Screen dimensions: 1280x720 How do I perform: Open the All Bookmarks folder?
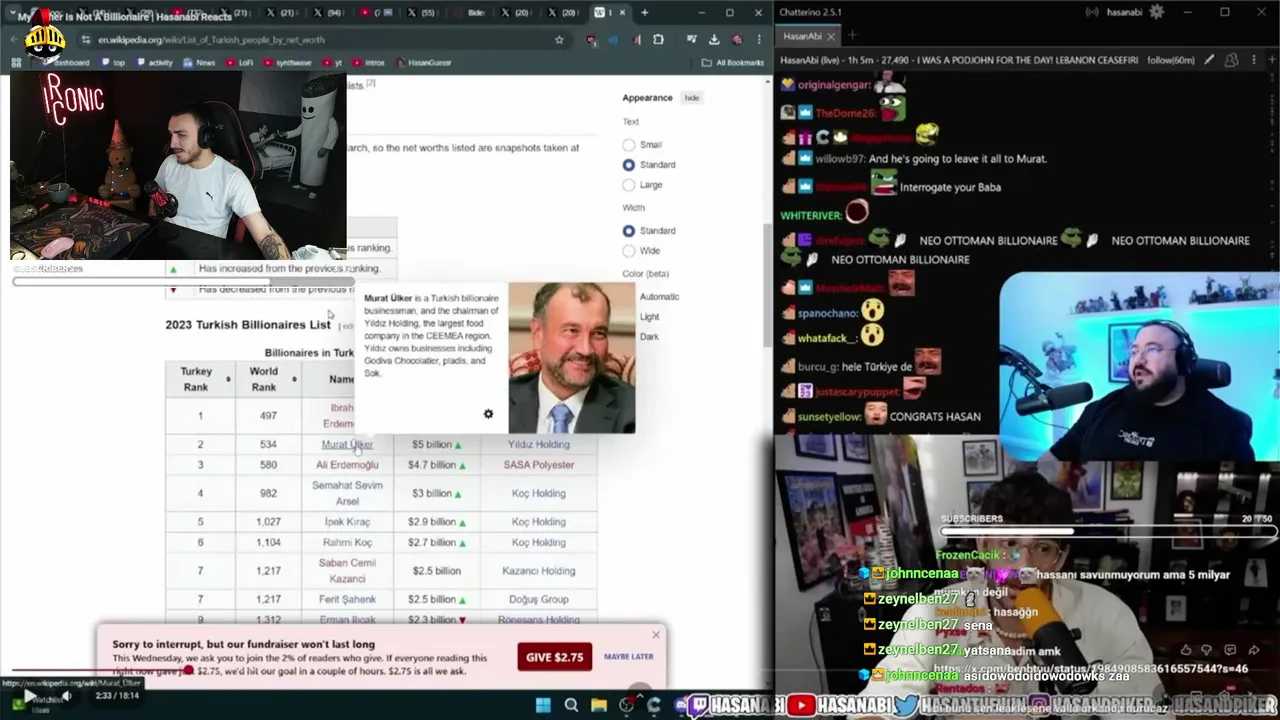(733, 62)
